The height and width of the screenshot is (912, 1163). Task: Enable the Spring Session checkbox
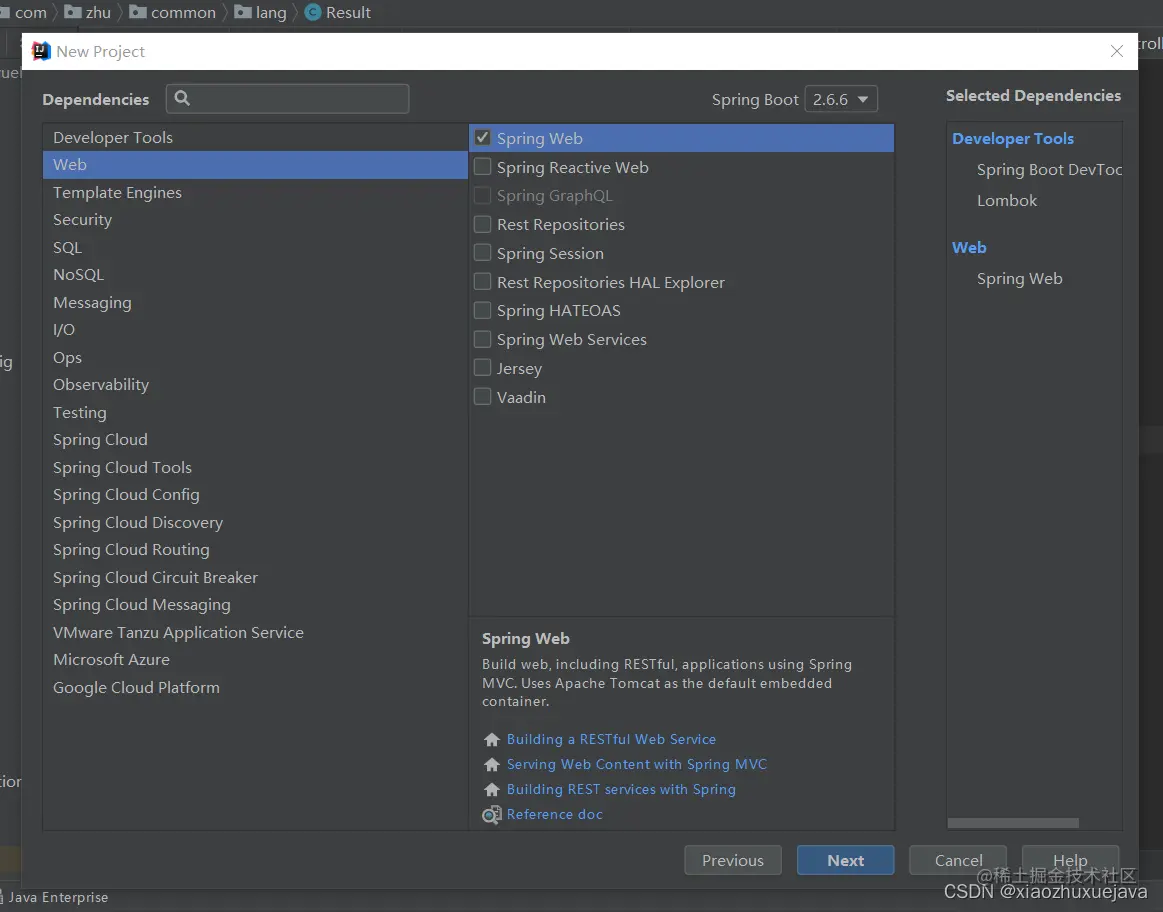(482, 253)
